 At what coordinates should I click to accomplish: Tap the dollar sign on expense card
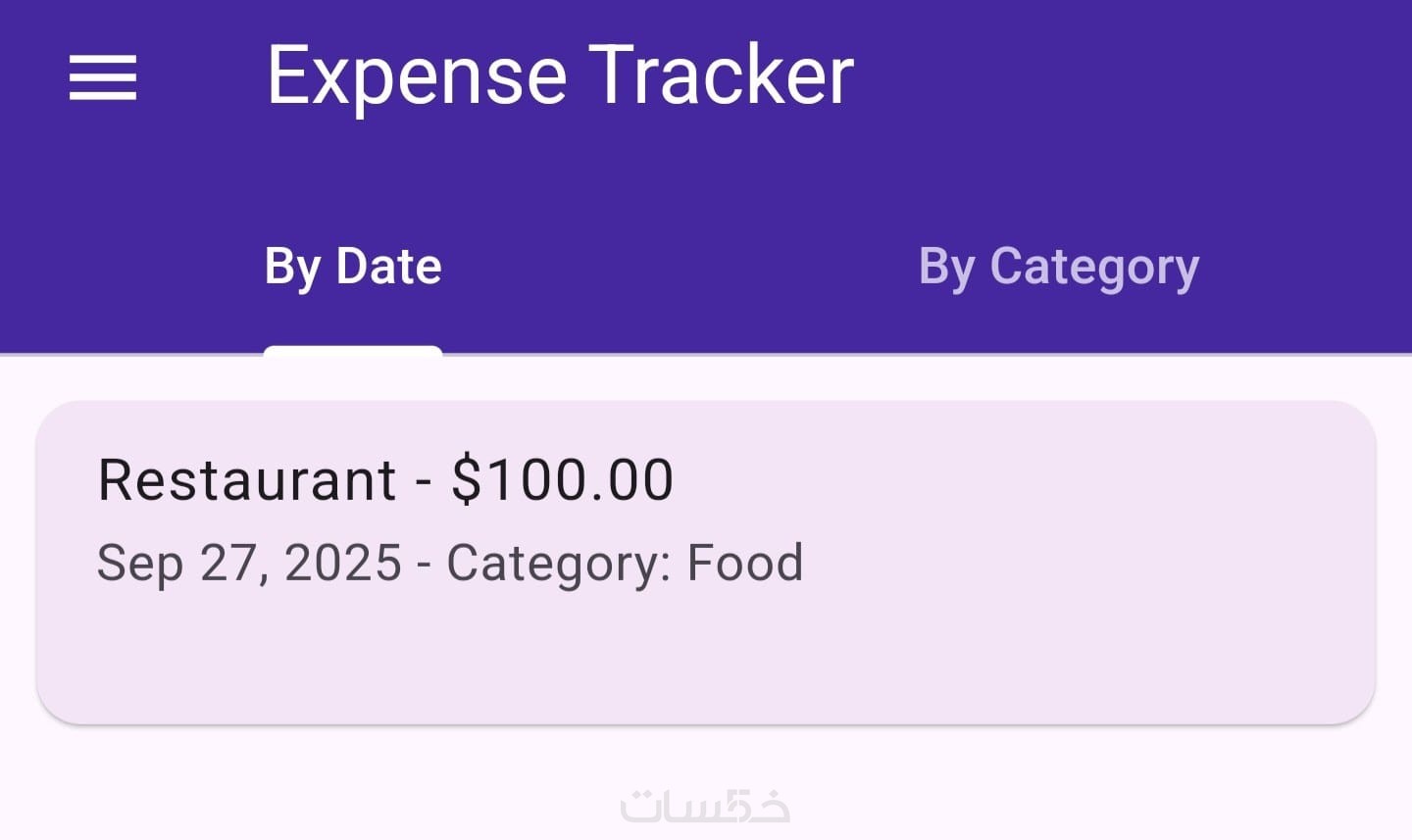(x=466, y=480)
